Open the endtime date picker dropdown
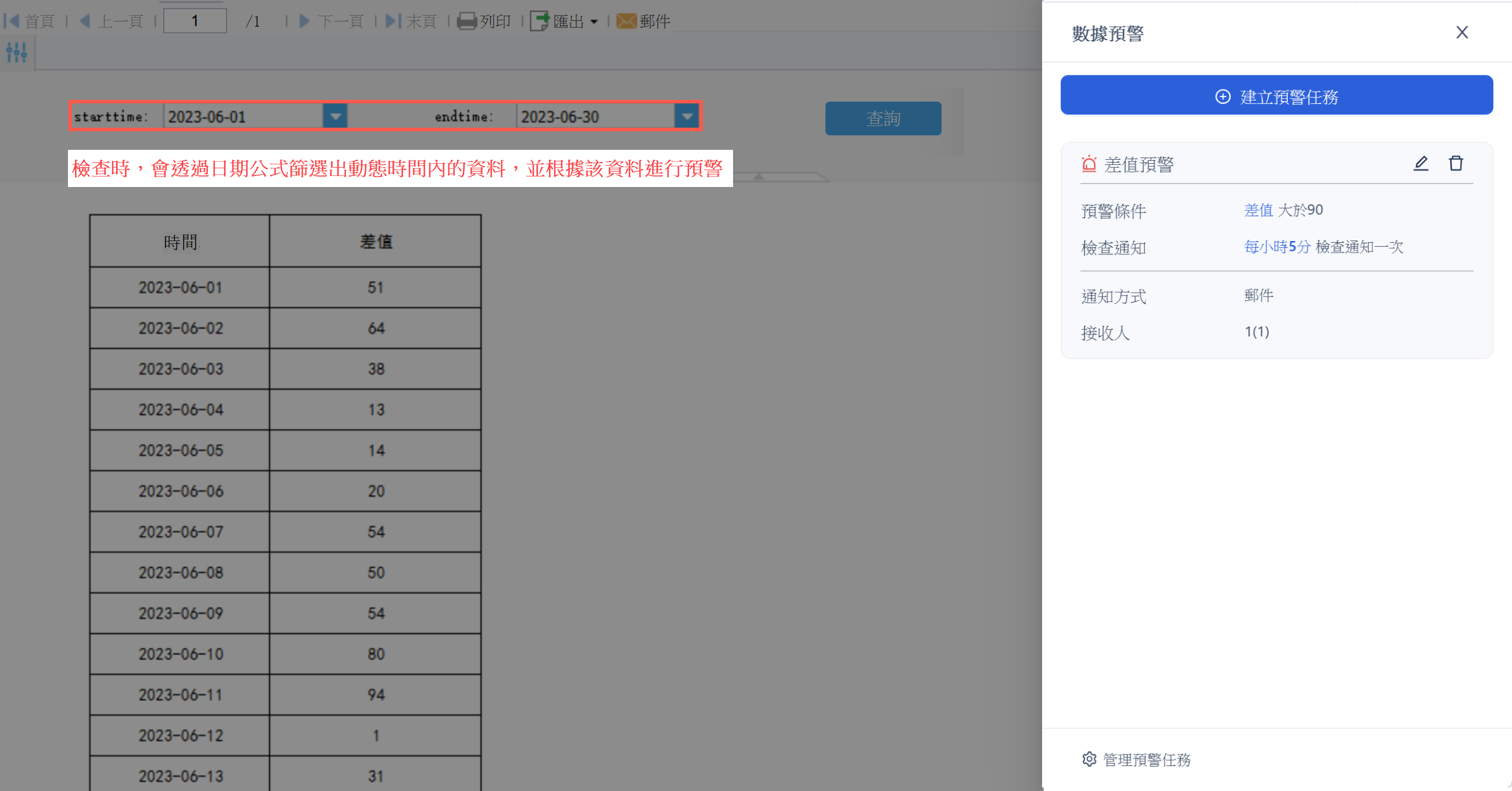This screenshot has width=1512, height=791. 687,116
